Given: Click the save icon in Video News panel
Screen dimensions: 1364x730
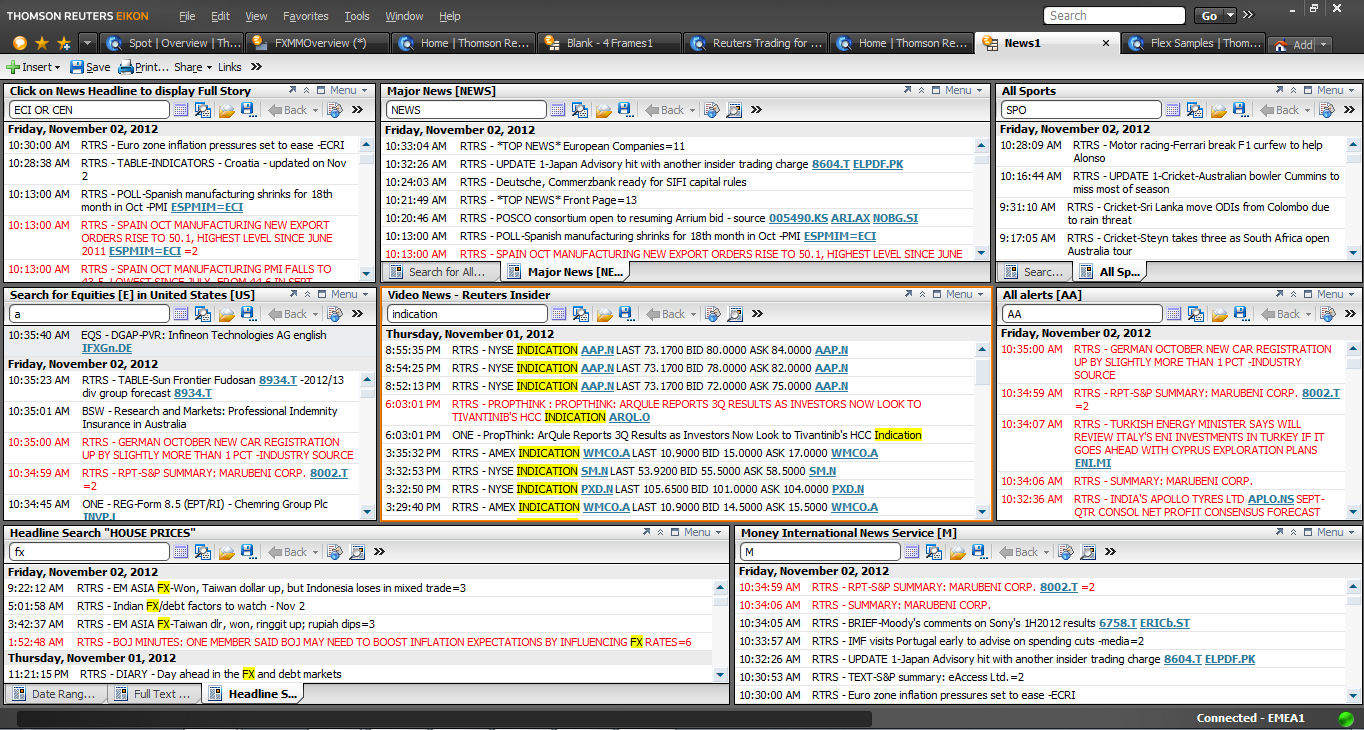Looking at the screenshot, I should pyautogui.click(x=625, y=314).
